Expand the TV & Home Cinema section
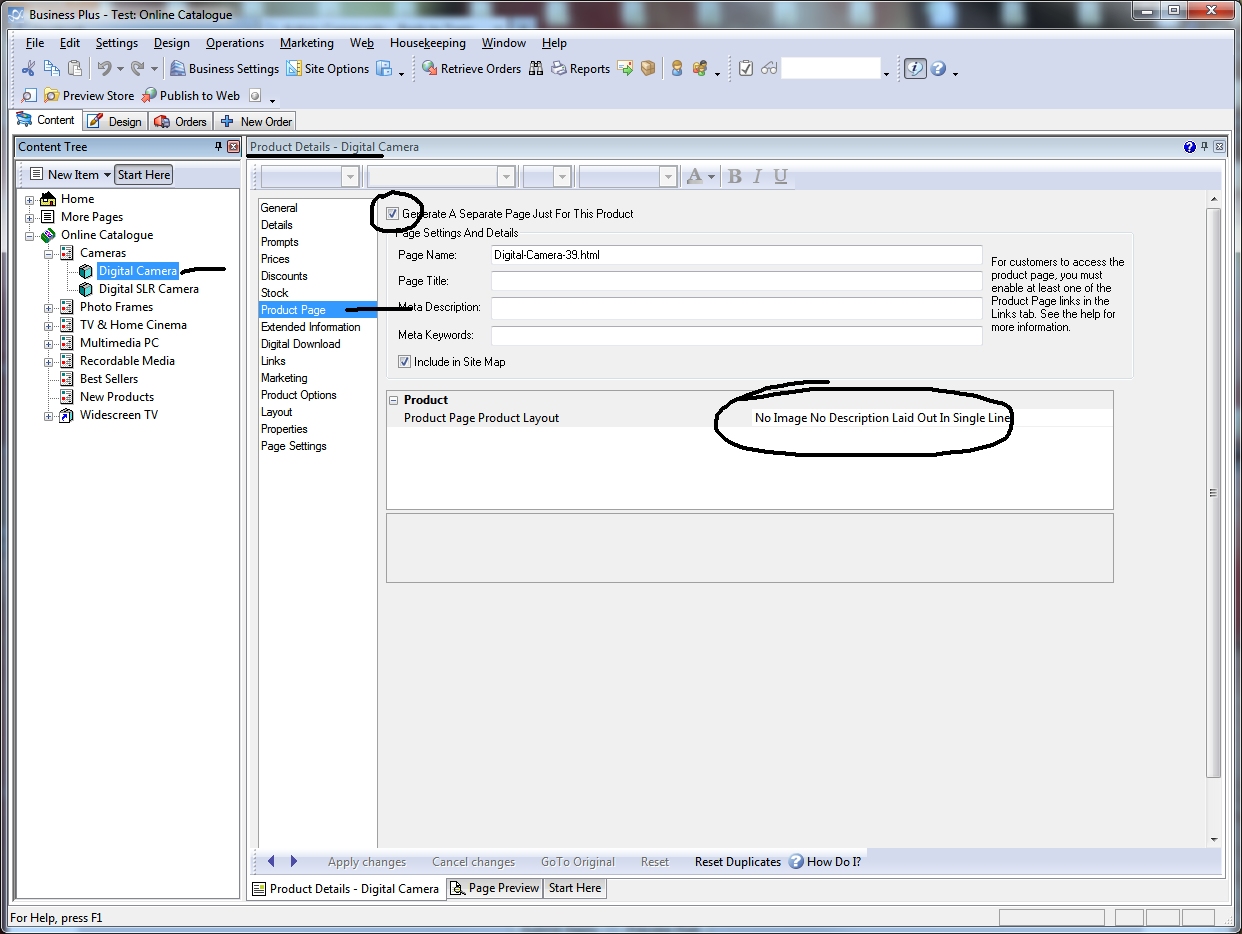Screen dimensions: 1242x934 tap(48, 326)
